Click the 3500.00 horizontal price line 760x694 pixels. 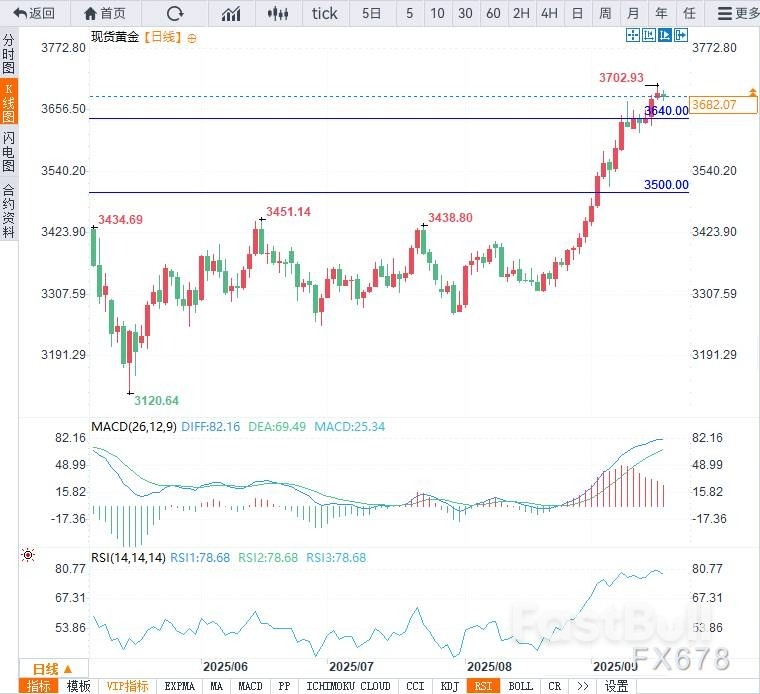click(x=360, y=192)
